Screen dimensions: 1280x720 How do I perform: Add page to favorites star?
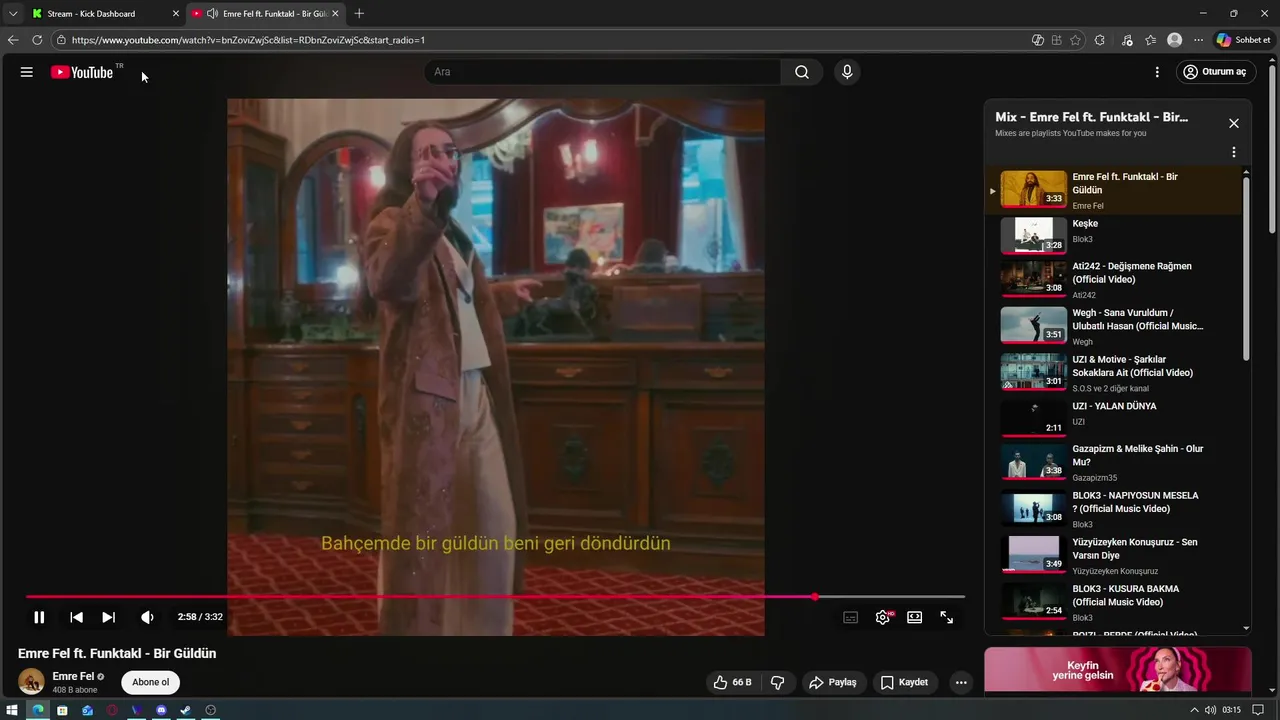[1075, 40]
